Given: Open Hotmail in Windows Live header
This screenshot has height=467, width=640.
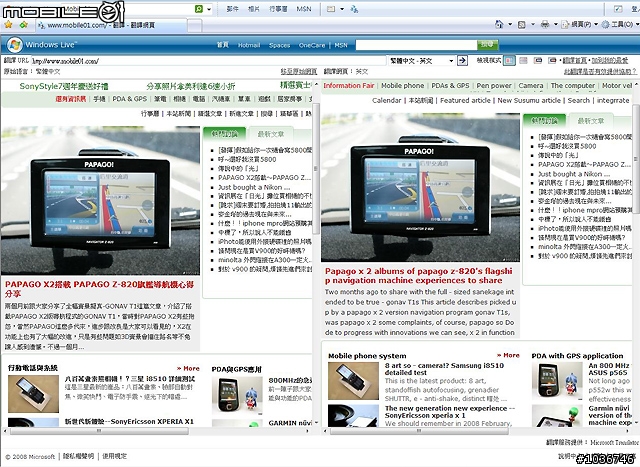Looking at the screenshot, I should (x=249, y=45).
